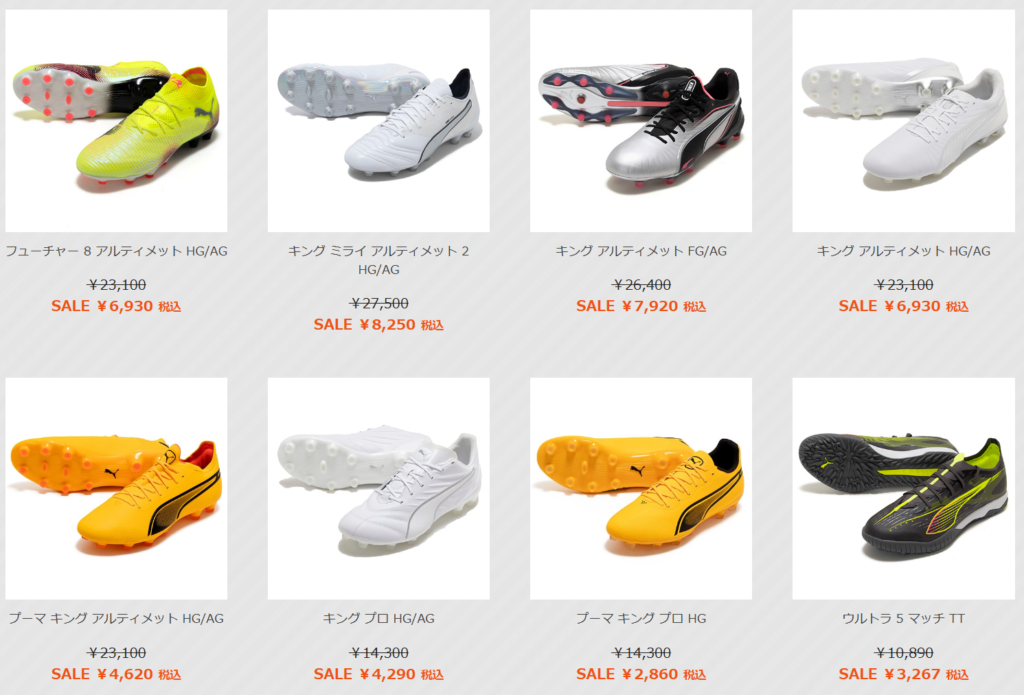Click the キング アルティメット FG/AG product name
The height and width of the screenshot is (695, 1024).
(x=641, y=251)
